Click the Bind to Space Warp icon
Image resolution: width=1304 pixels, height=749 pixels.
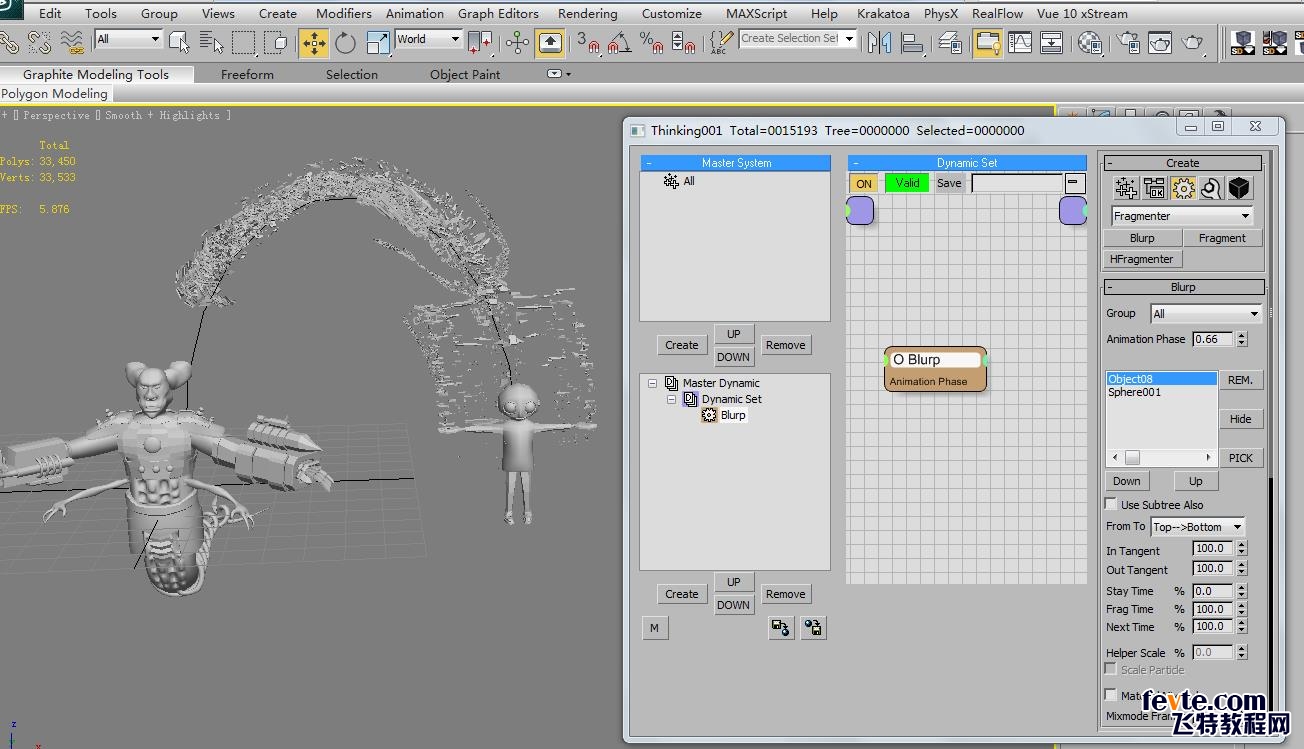click(72, 42)
